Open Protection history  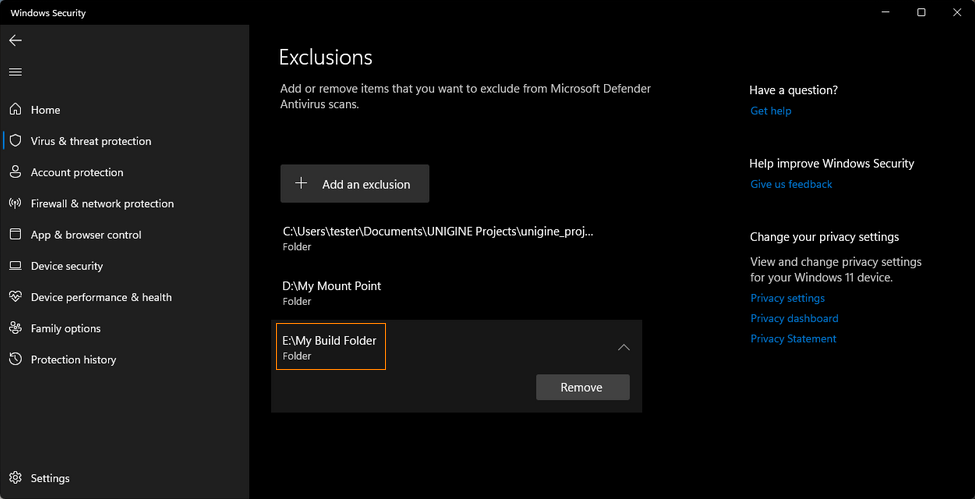point(62,359)
